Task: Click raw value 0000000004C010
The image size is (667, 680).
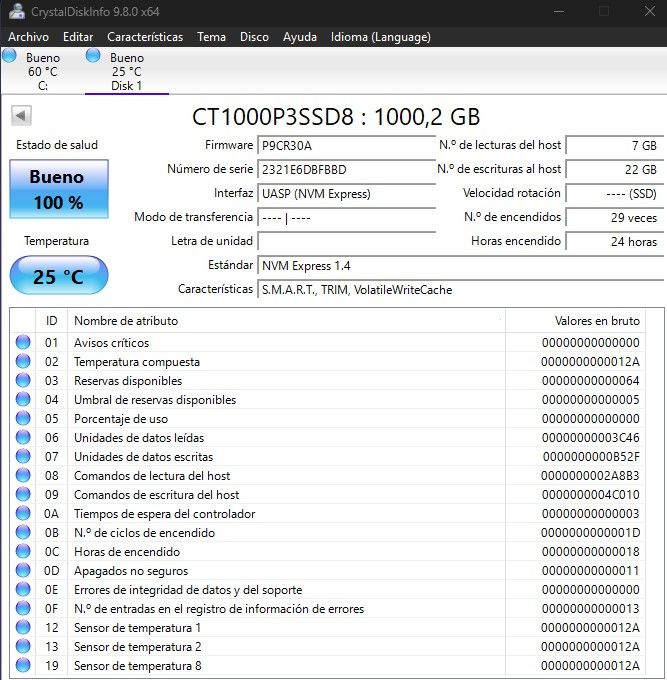Action: [x=590, y=495]
